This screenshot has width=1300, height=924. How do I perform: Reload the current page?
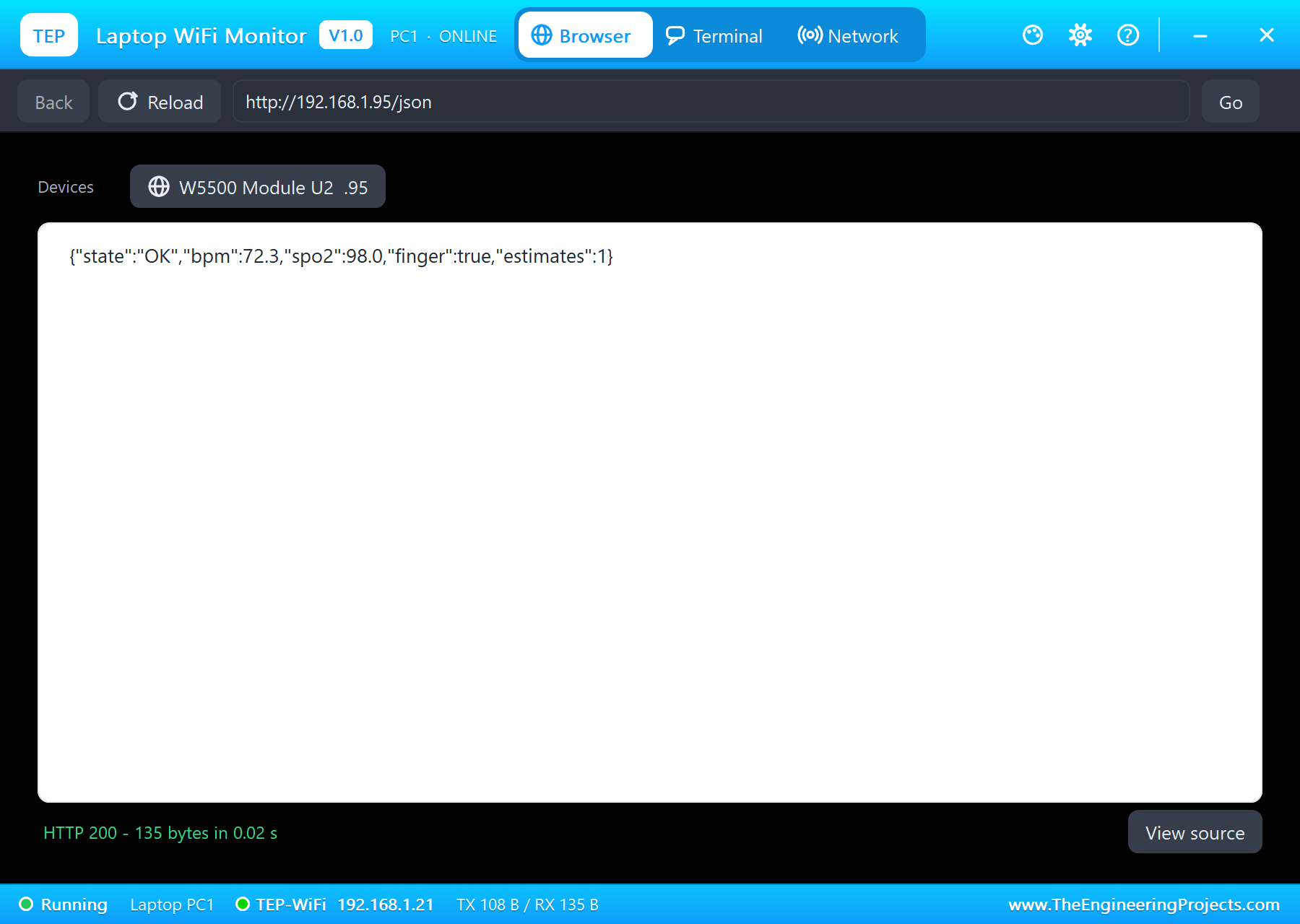(x=160, y=102)
